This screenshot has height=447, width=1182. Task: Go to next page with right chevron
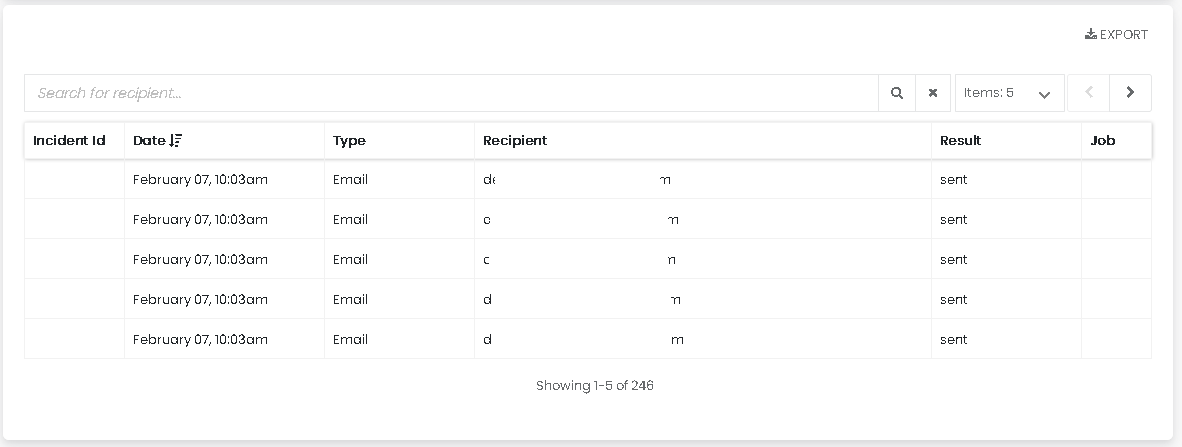(1130, 93)
